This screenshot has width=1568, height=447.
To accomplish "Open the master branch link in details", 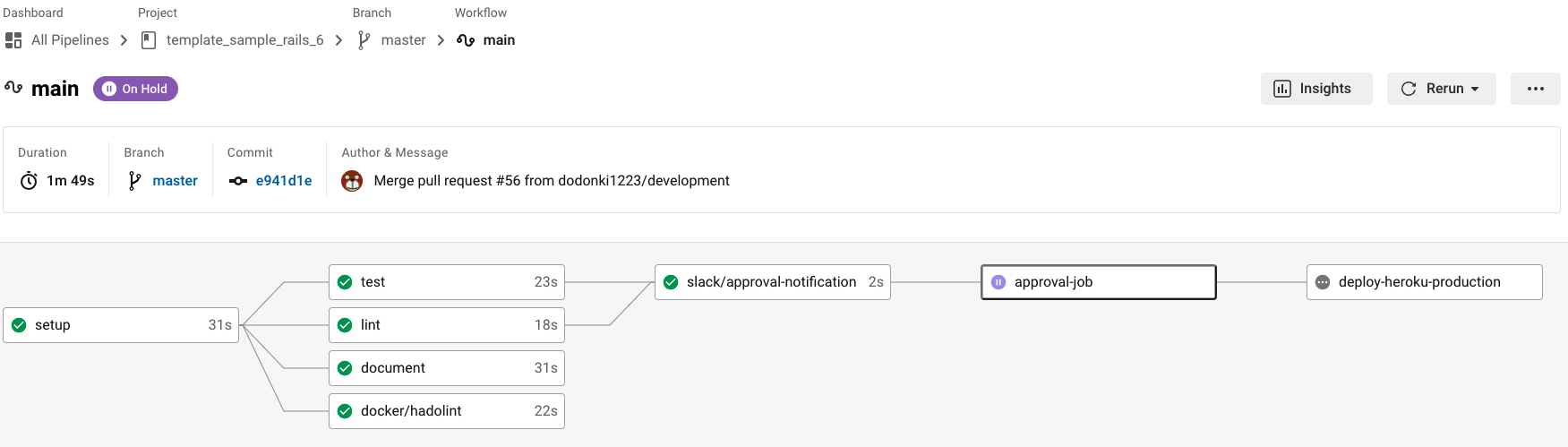I will click(175, 181).
